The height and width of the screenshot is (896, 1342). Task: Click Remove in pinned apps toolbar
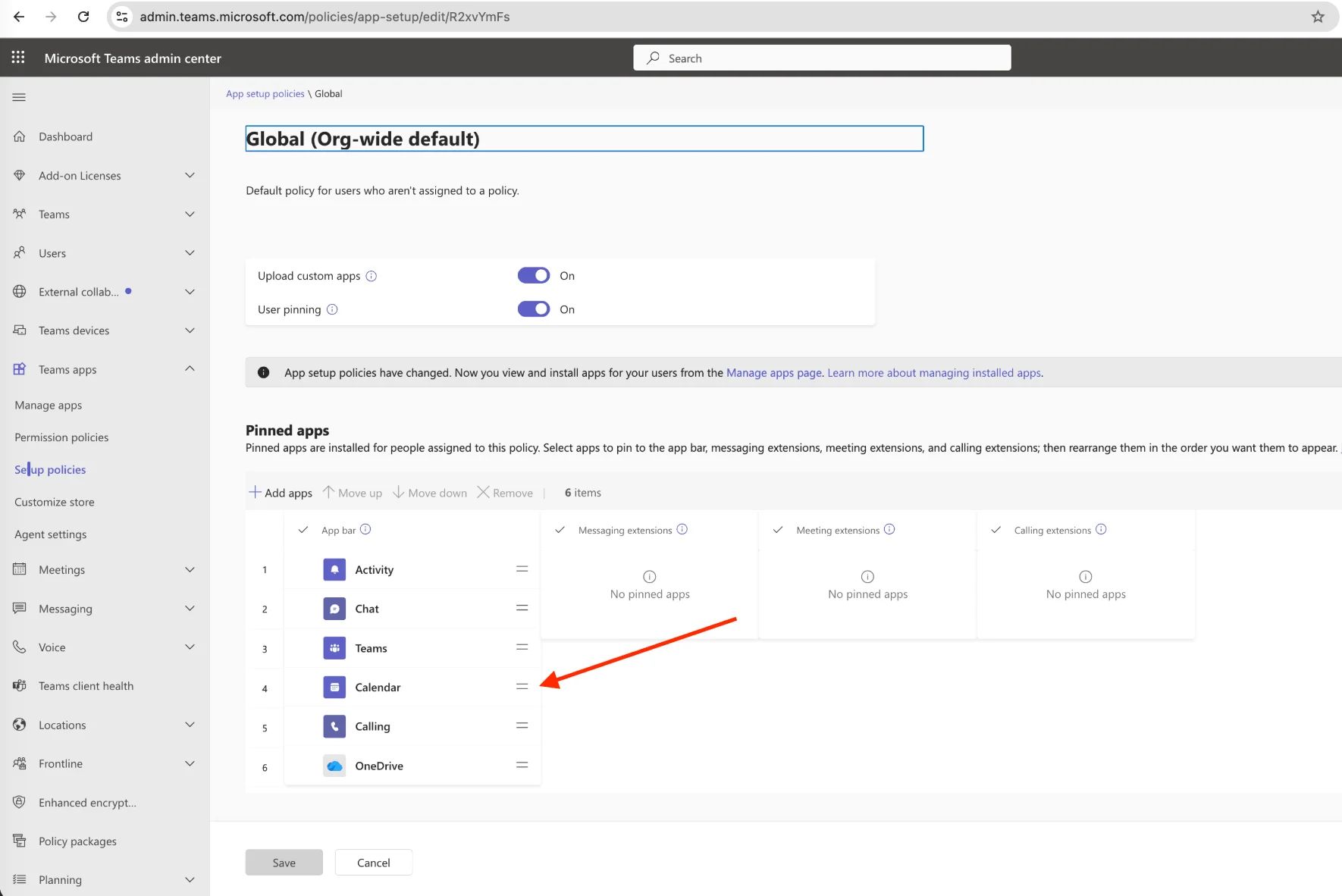click(505, 493)
